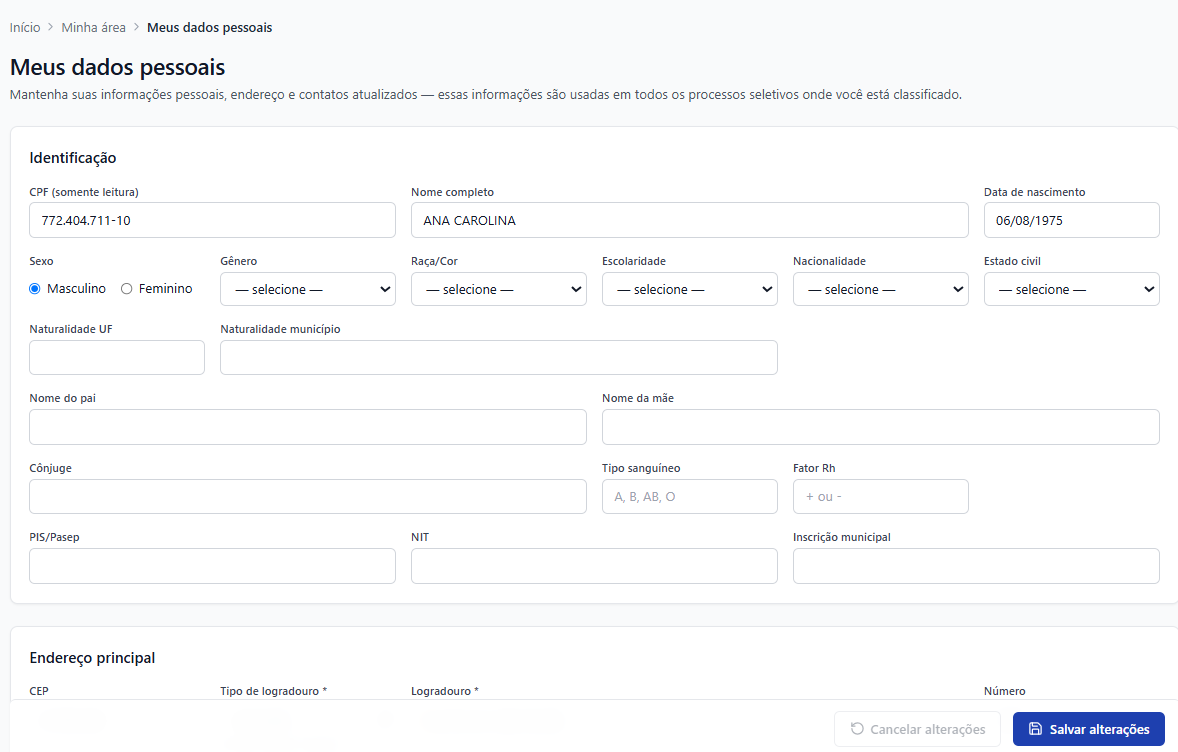The width and height of the screenshot is (1178, 752).
Task: Click the Endereço principal section heading
Action: 92,658
